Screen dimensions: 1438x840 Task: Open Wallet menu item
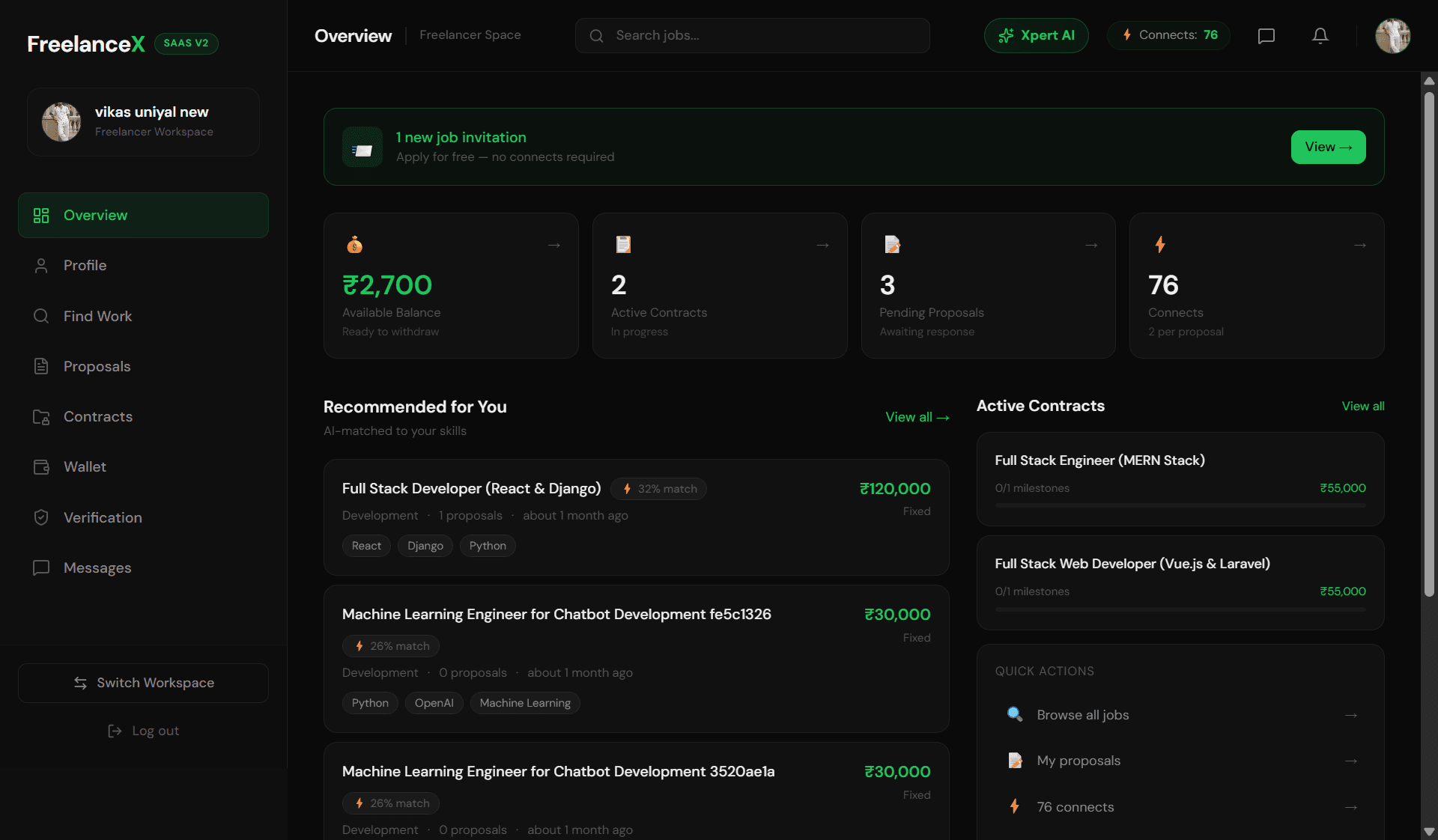pyautogui.click(x=143, y=467)
